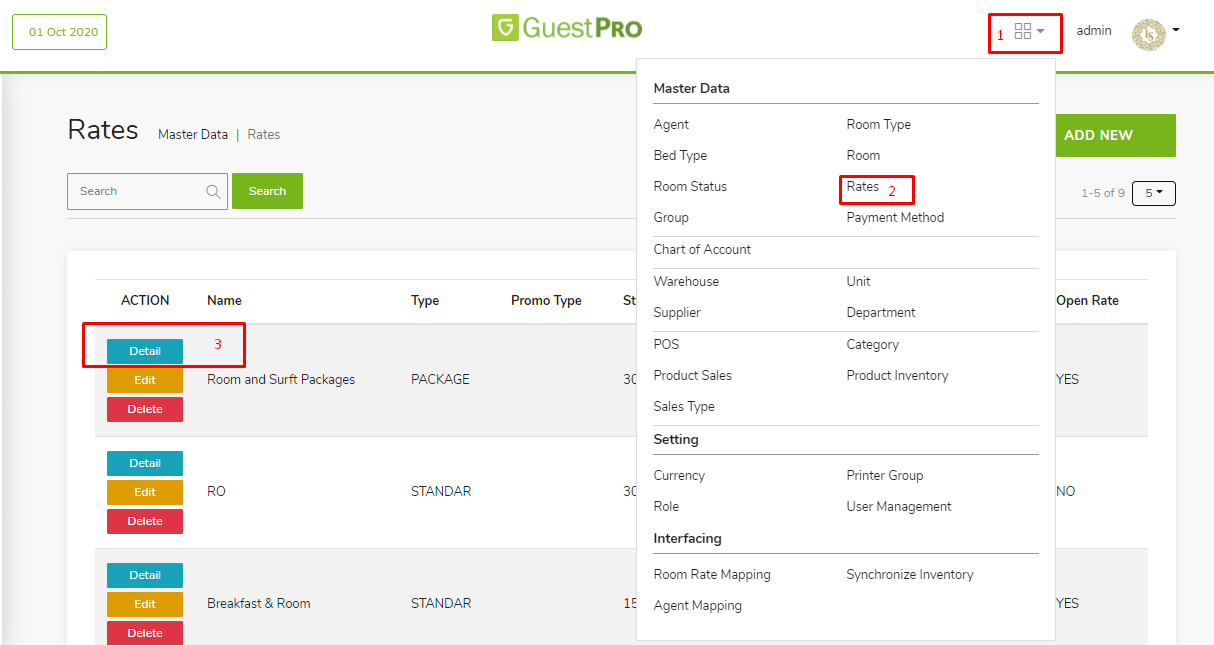Open Department menu entry
Screen dimensions: 1214x645
881,312
